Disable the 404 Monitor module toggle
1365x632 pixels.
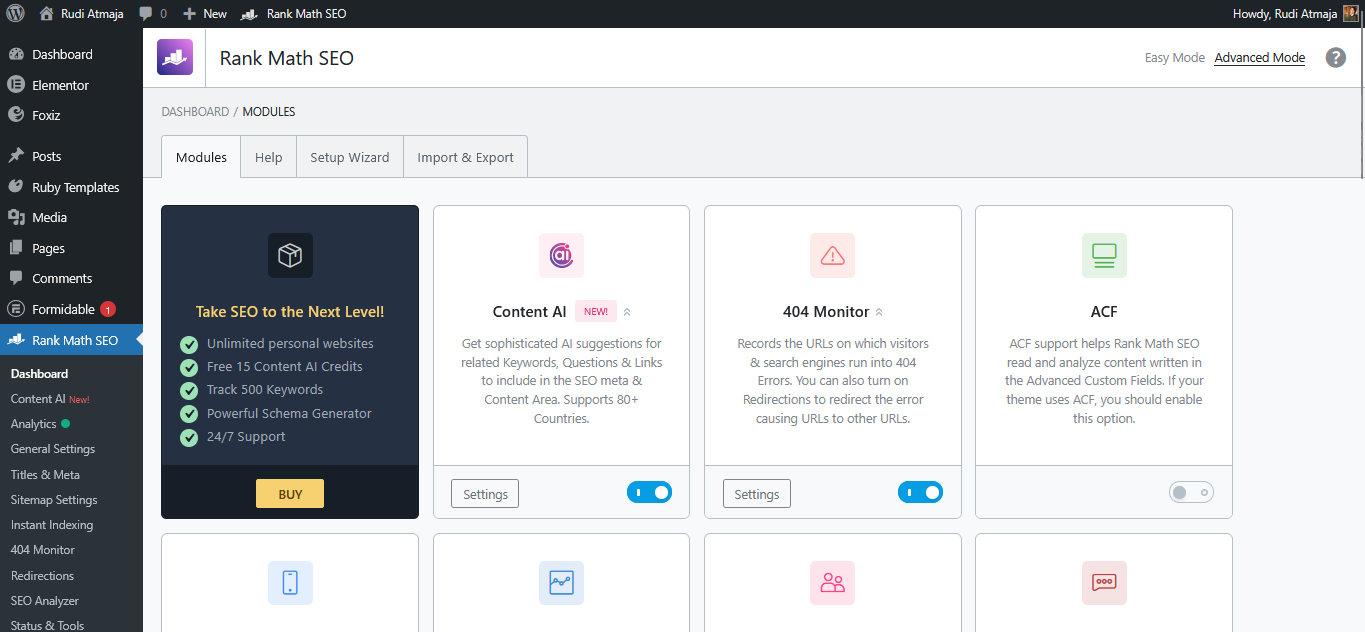point(920,492)
